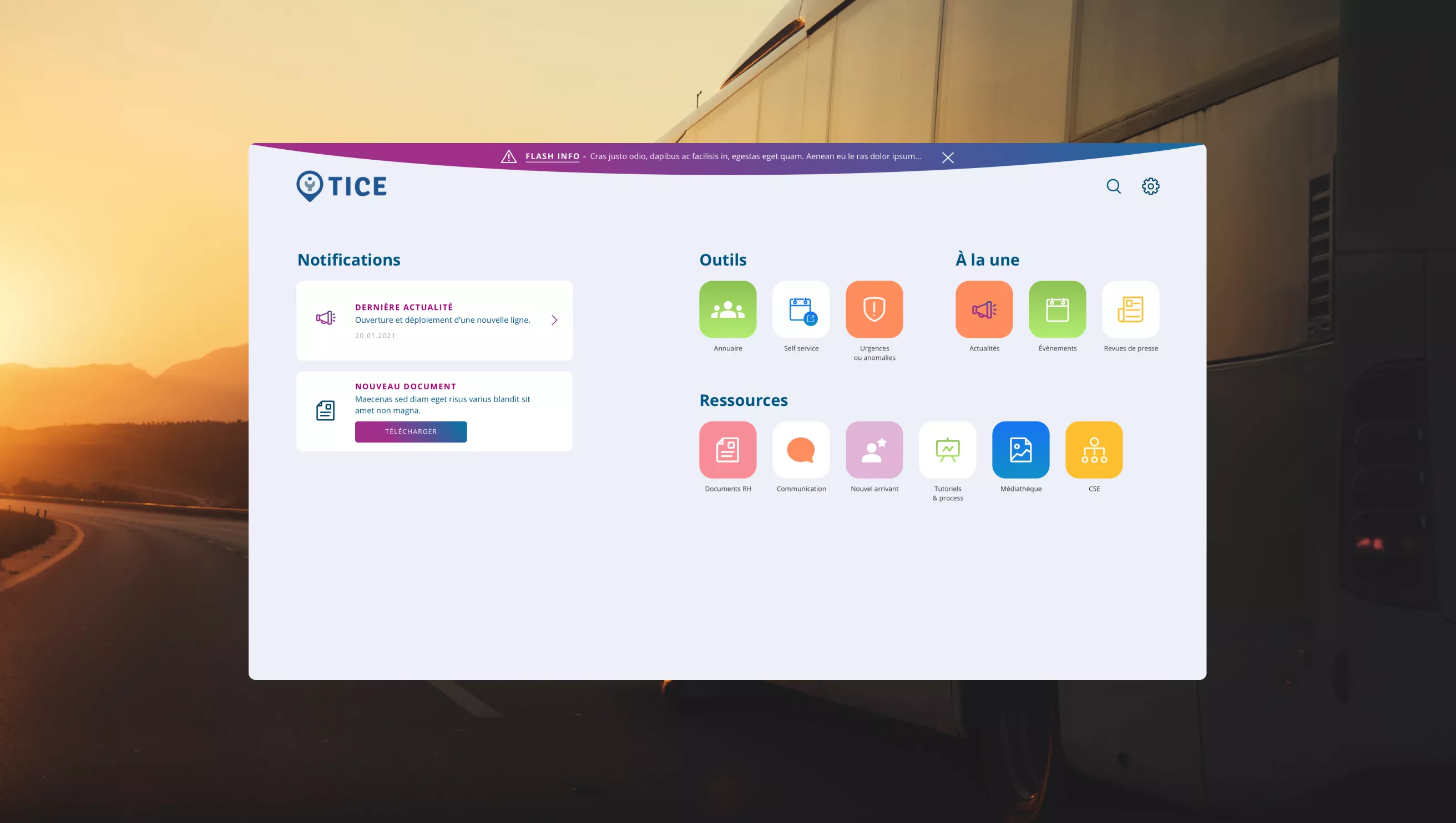Follow the Flash Info link

tap(552, 156)
